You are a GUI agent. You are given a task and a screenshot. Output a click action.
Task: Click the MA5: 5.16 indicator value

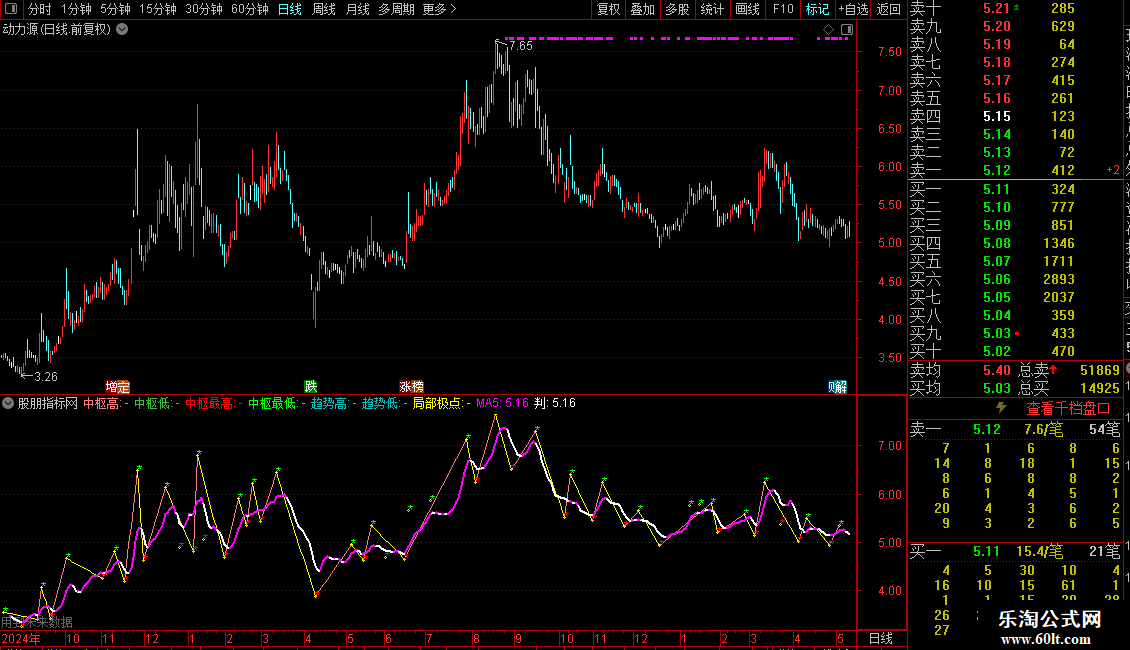pyautogui.click(x=502, y=404)
